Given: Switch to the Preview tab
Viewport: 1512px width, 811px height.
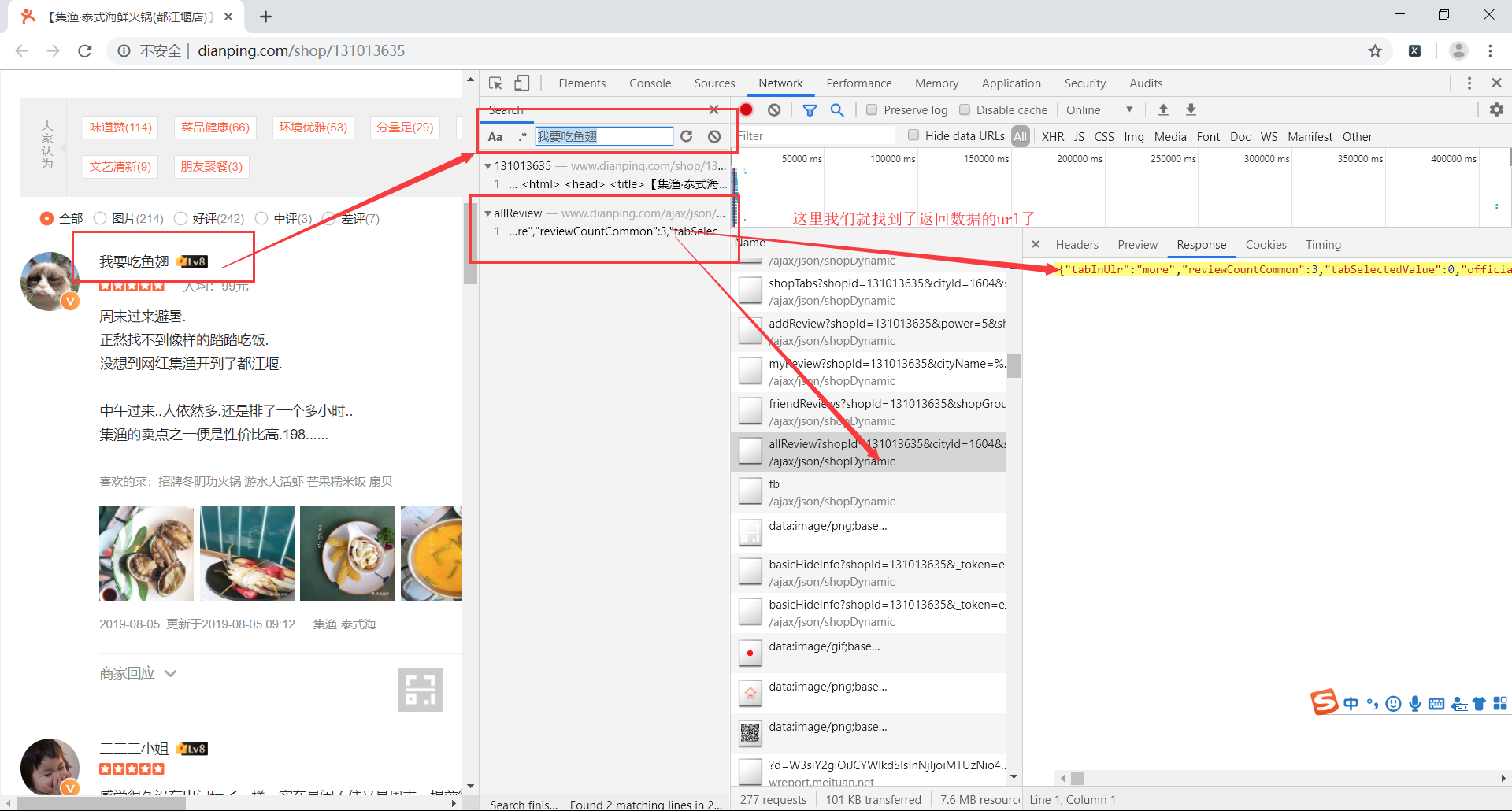Looking at the screenshot, I should coord(1137,245).
